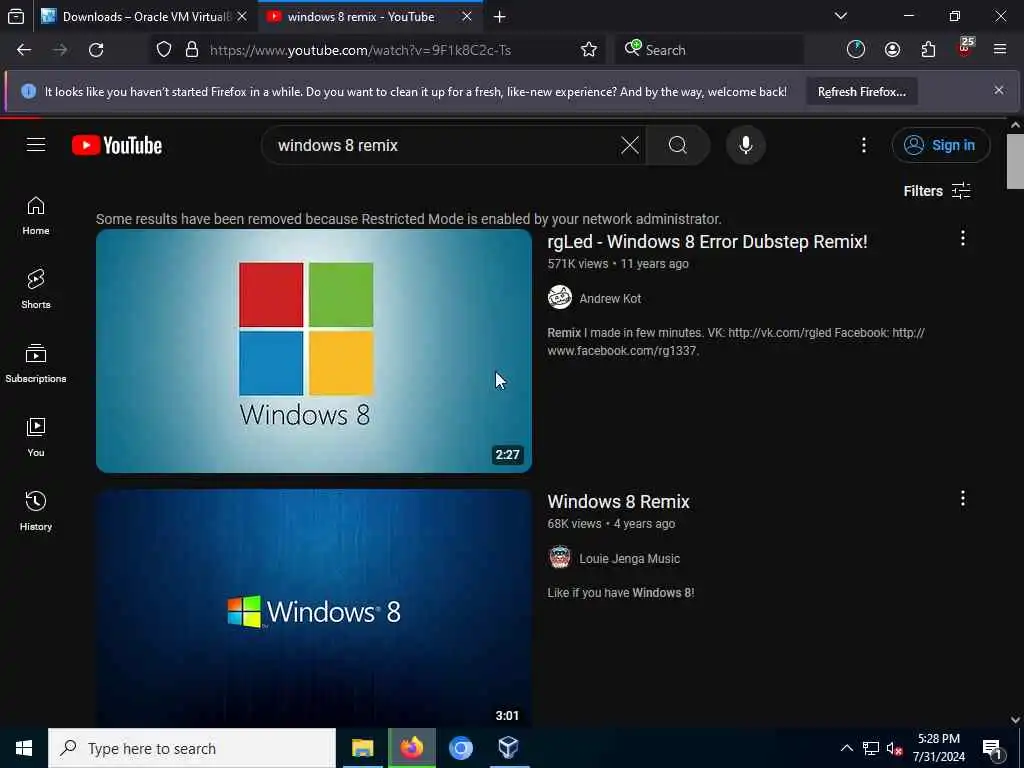Viewport: 1024px width, 768px height.
Task: Click the YouTube logo
Action: 117,145
